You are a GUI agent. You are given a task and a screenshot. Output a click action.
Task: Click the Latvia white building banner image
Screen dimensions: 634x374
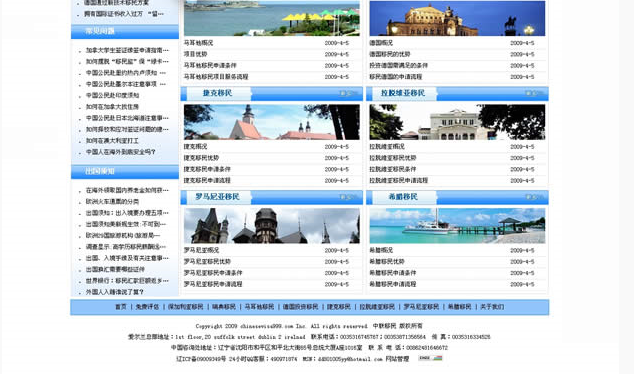click(457, 122)
